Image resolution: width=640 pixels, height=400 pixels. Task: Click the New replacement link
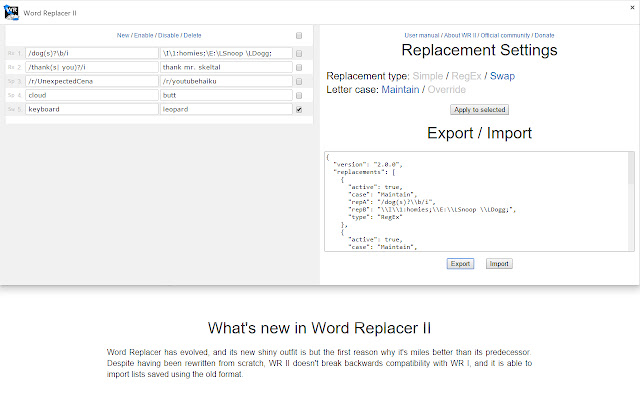pyautogui.click(x=123, y=35)
